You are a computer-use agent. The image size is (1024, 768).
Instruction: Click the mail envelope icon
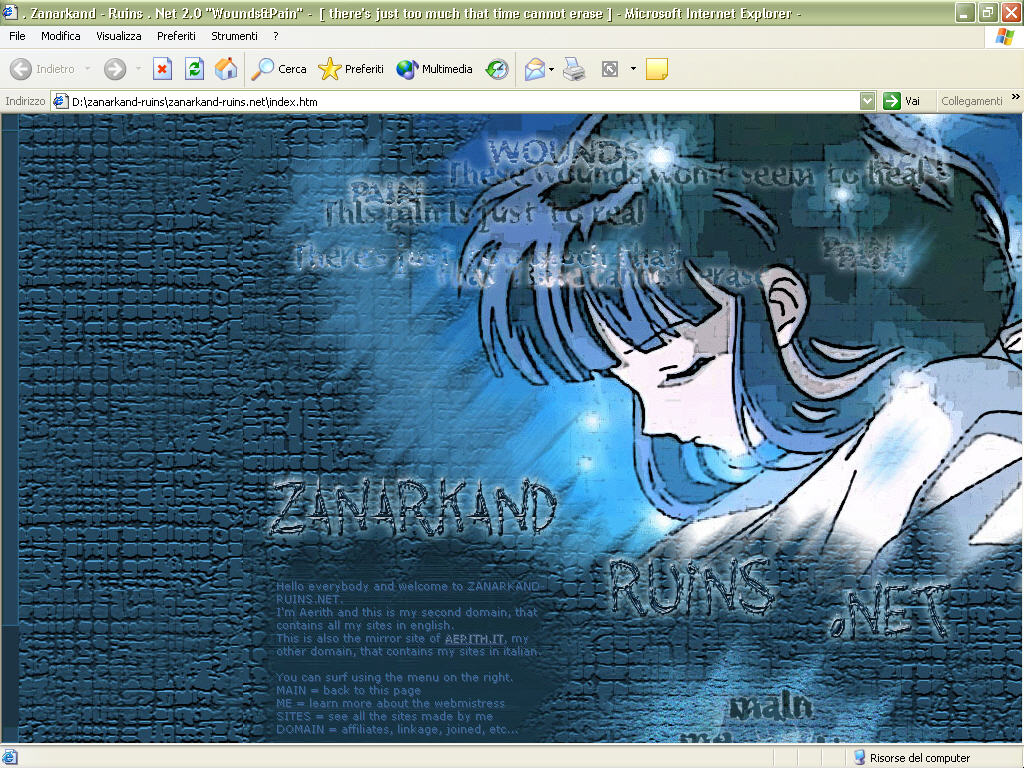(534, 69)
